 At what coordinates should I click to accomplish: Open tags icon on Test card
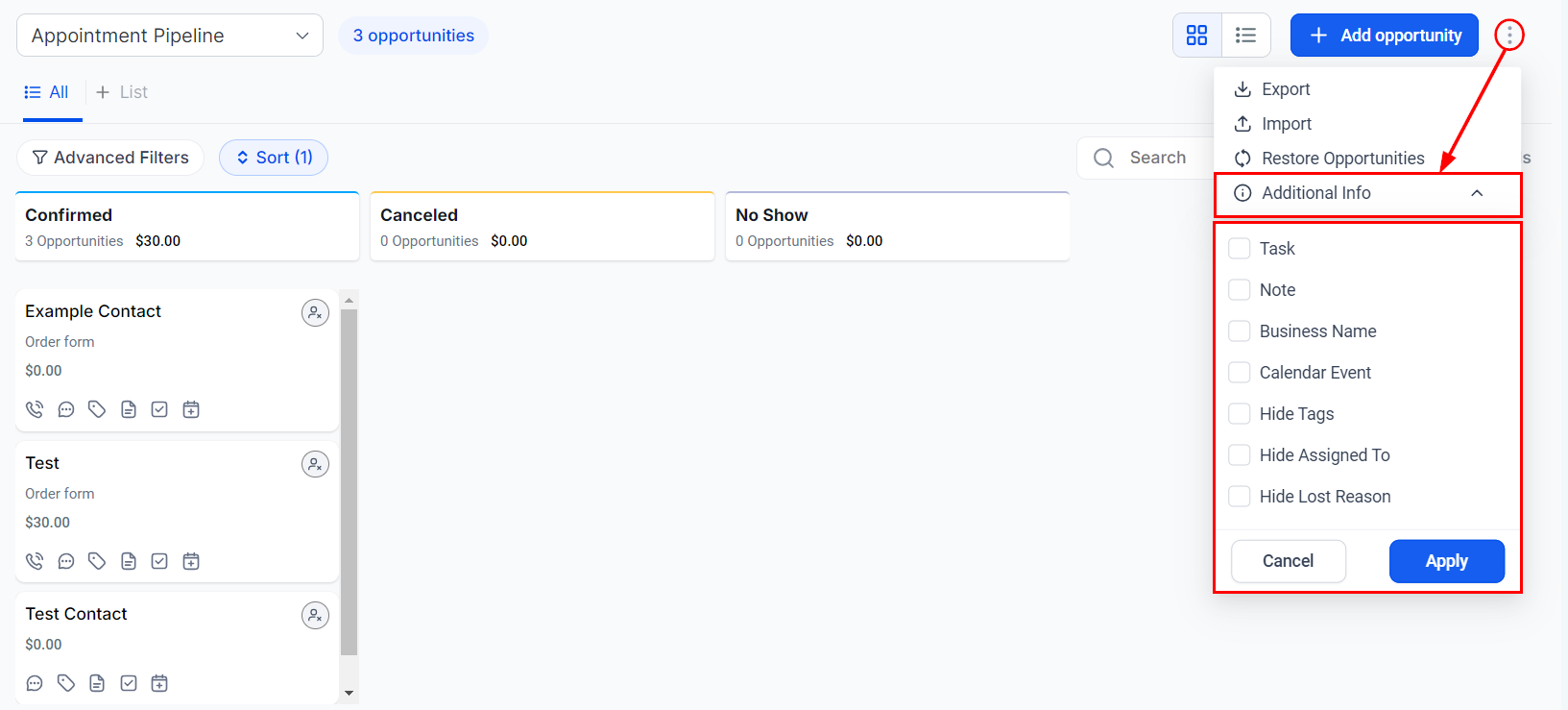[x=97, y=561]
